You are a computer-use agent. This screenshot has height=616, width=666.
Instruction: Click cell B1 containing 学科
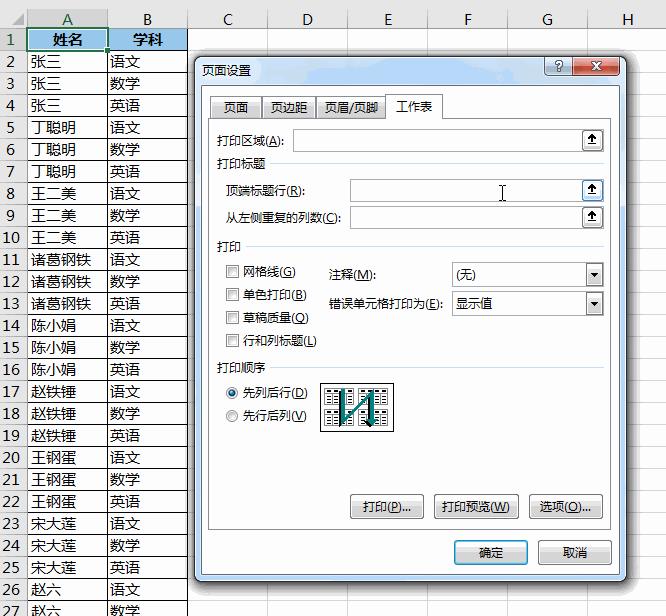point(147,40)
